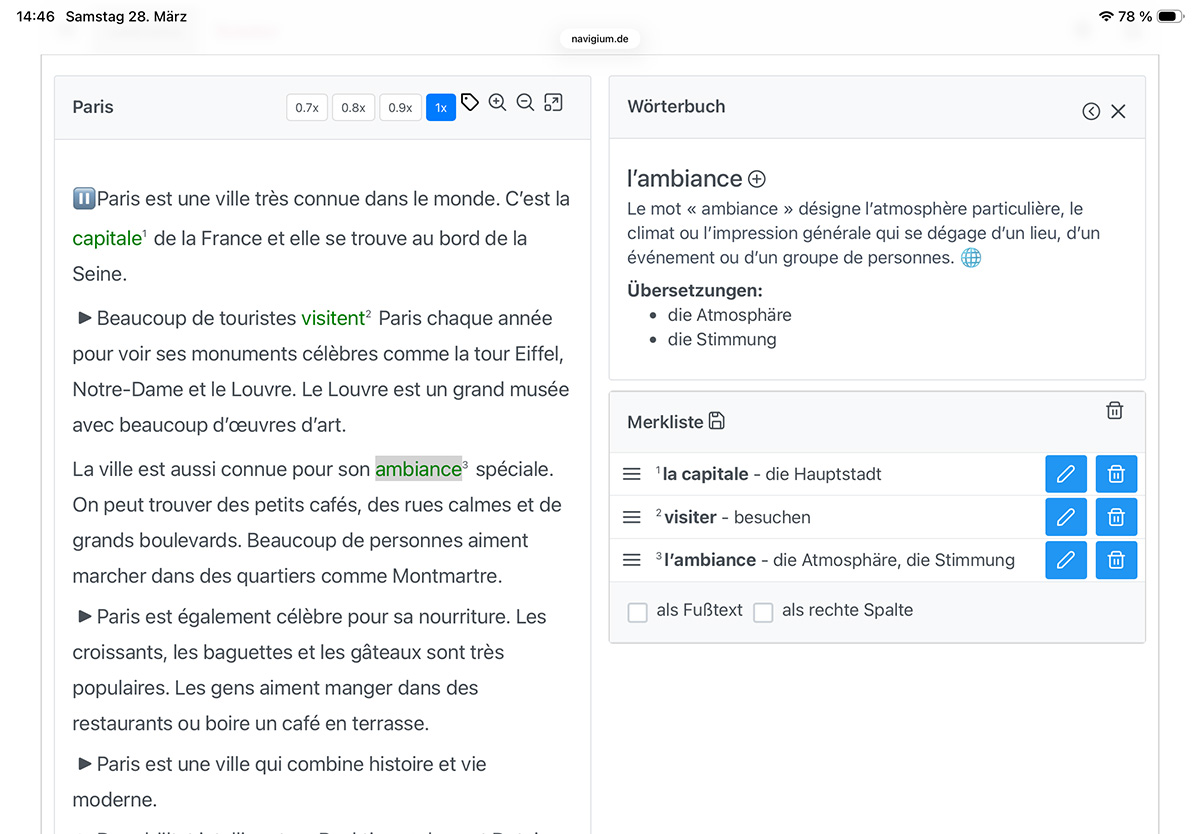Enable the 'als rechte Spalte' checkbox
Image resolution: width=1200 pixels, height=834 pixels.
coord(763,612)
